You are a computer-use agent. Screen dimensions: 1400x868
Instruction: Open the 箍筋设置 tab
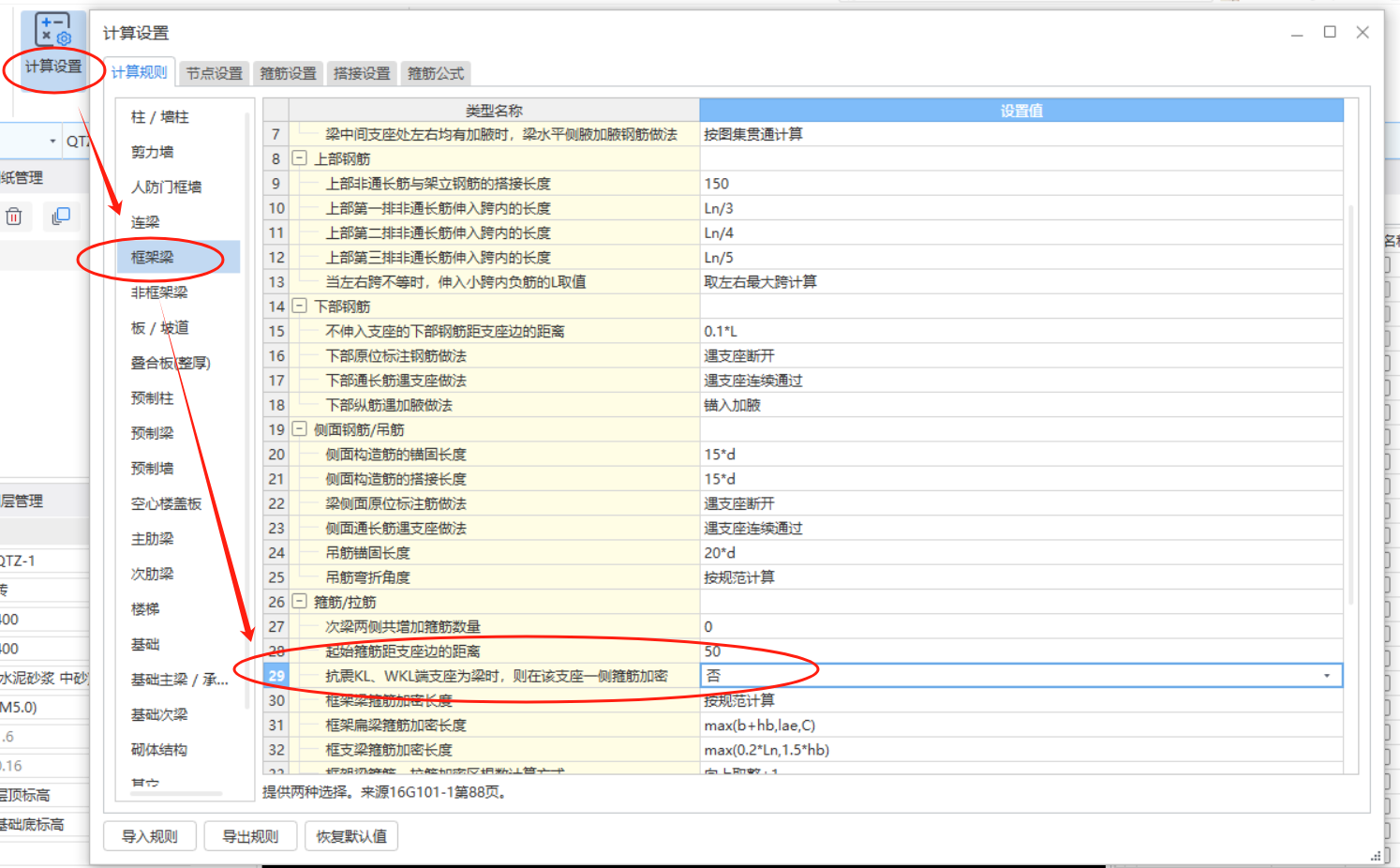click(x=288, y=73)
